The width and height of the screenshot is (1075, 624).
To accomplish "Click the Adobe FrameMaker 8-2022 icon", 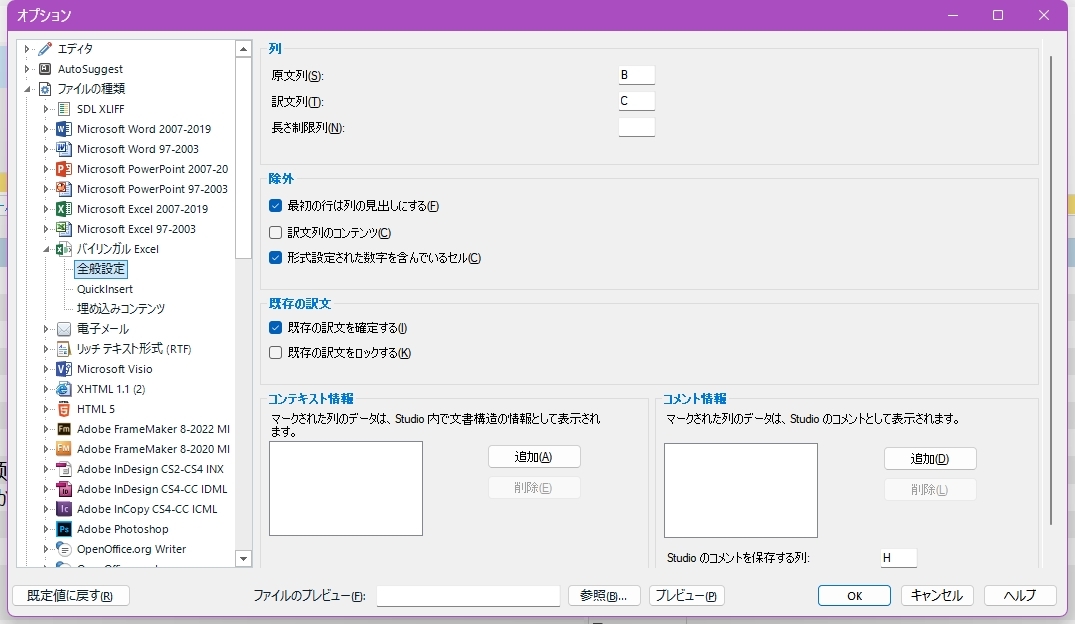I will tap(64, 429).
